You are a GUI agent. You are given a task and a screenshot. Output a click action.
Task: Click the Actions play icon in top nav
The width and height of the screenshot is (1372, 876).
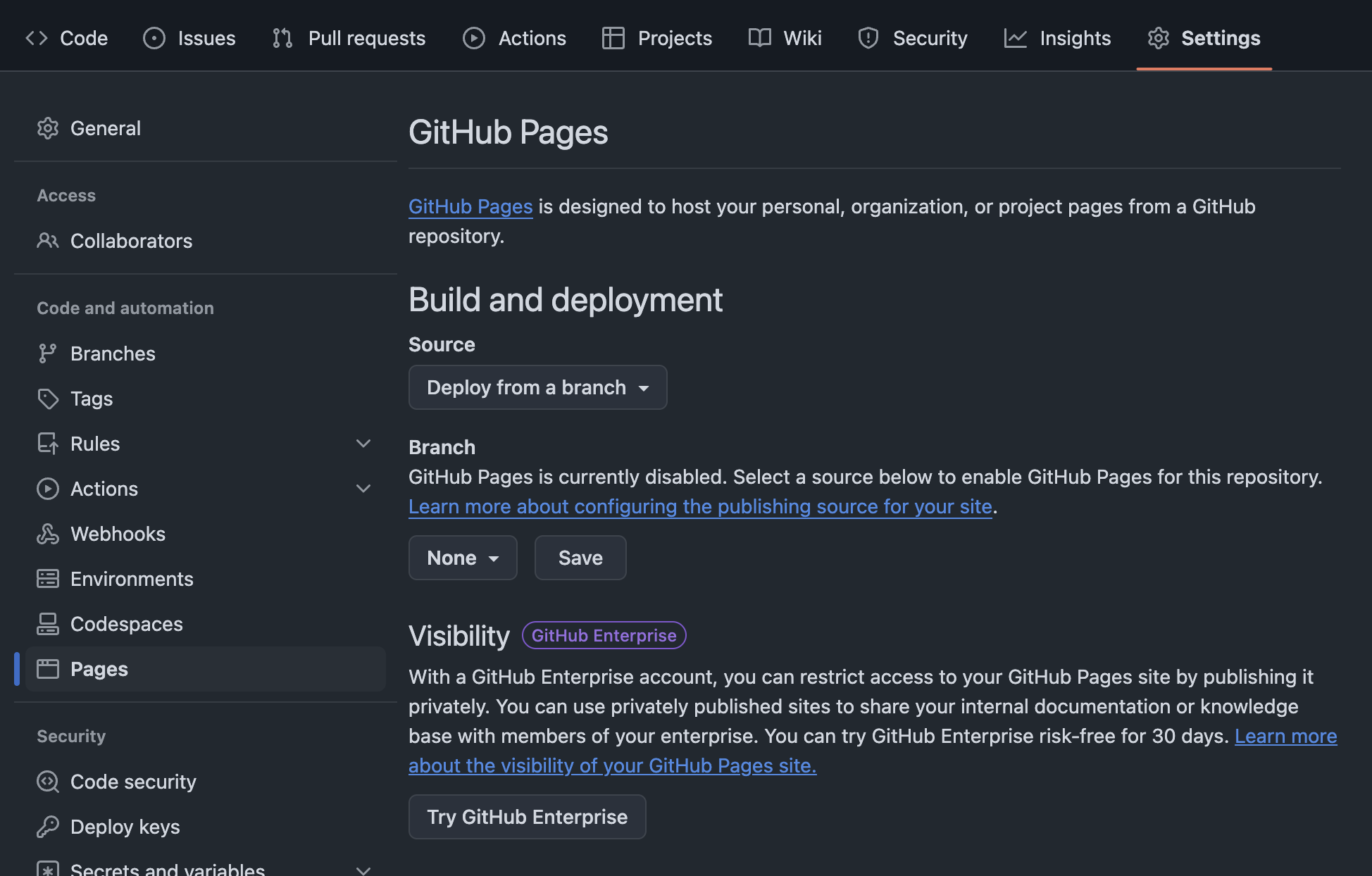click(x=474, y=38)
